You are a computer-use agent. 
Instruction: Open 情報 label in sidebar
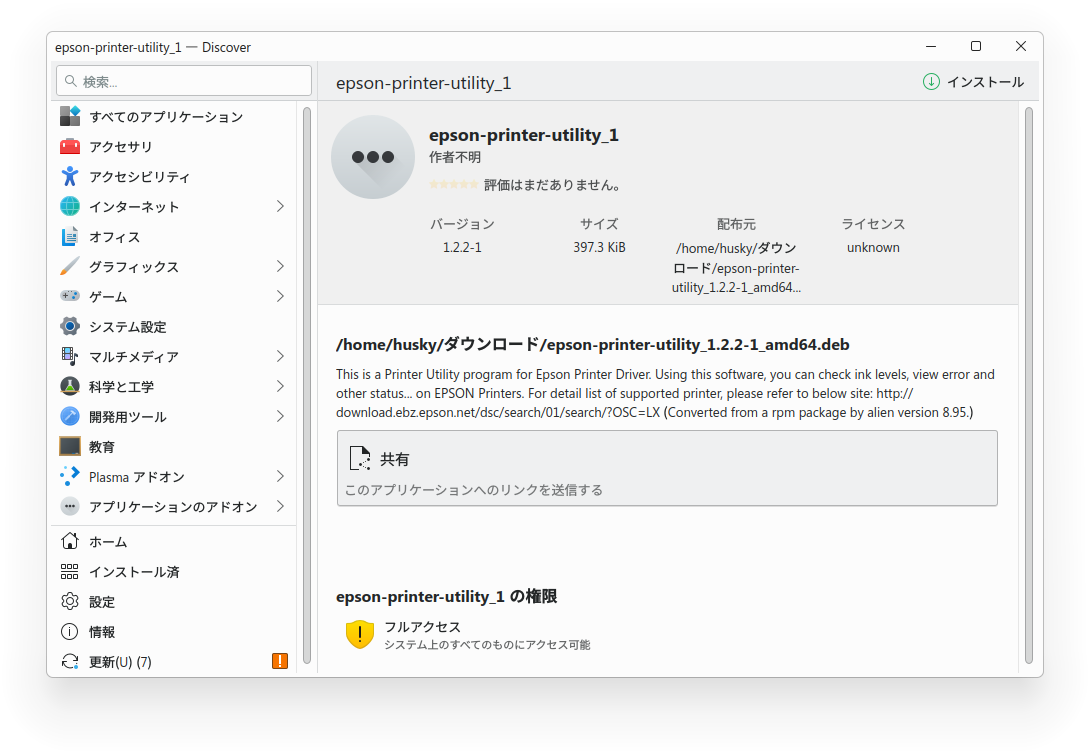click(x=101, y=632)
